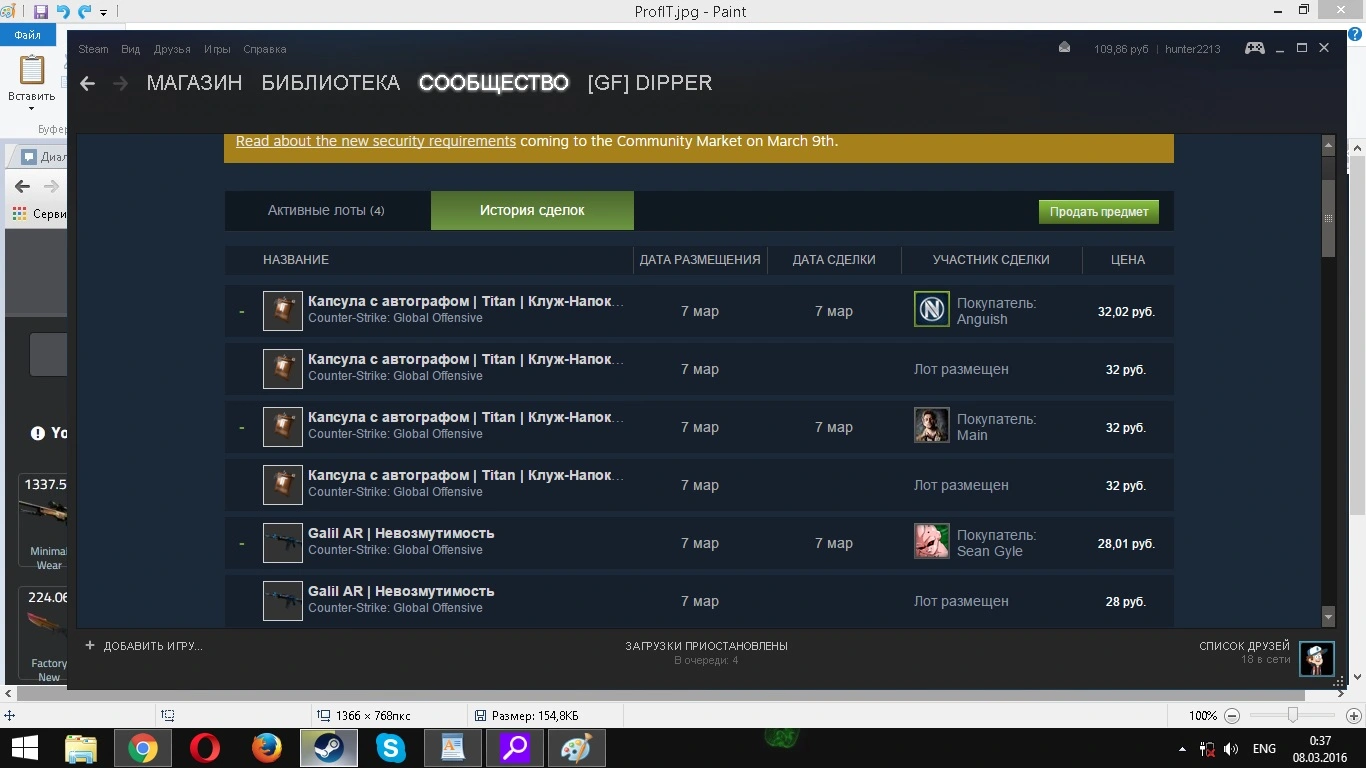Click the capsule thumbnail in the 32,02 руб. row
1366x768 pixels.
[x=283, y=311]
